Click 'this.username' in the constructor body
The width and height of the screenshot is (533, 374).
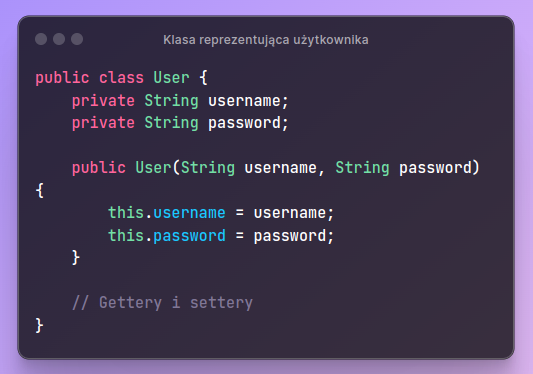167,213
